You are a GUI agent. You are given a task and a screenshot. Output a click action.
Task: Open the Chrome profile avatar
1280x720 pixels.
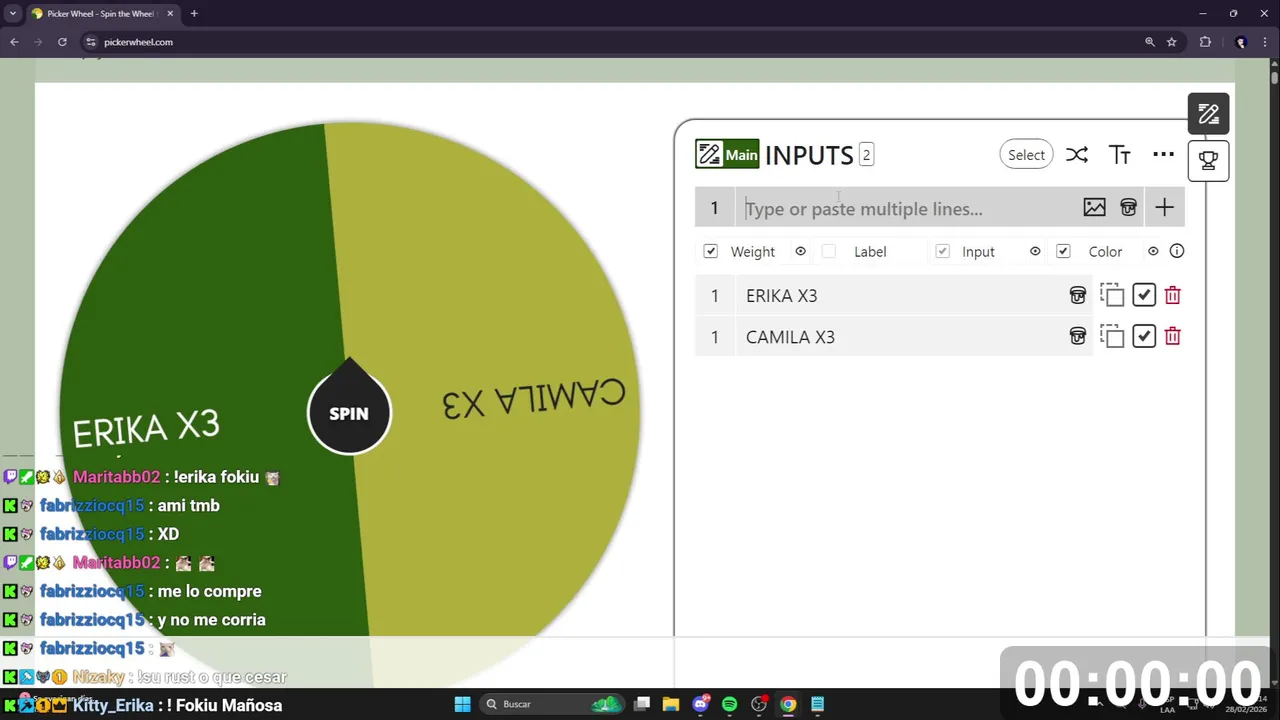[1241, 42]
